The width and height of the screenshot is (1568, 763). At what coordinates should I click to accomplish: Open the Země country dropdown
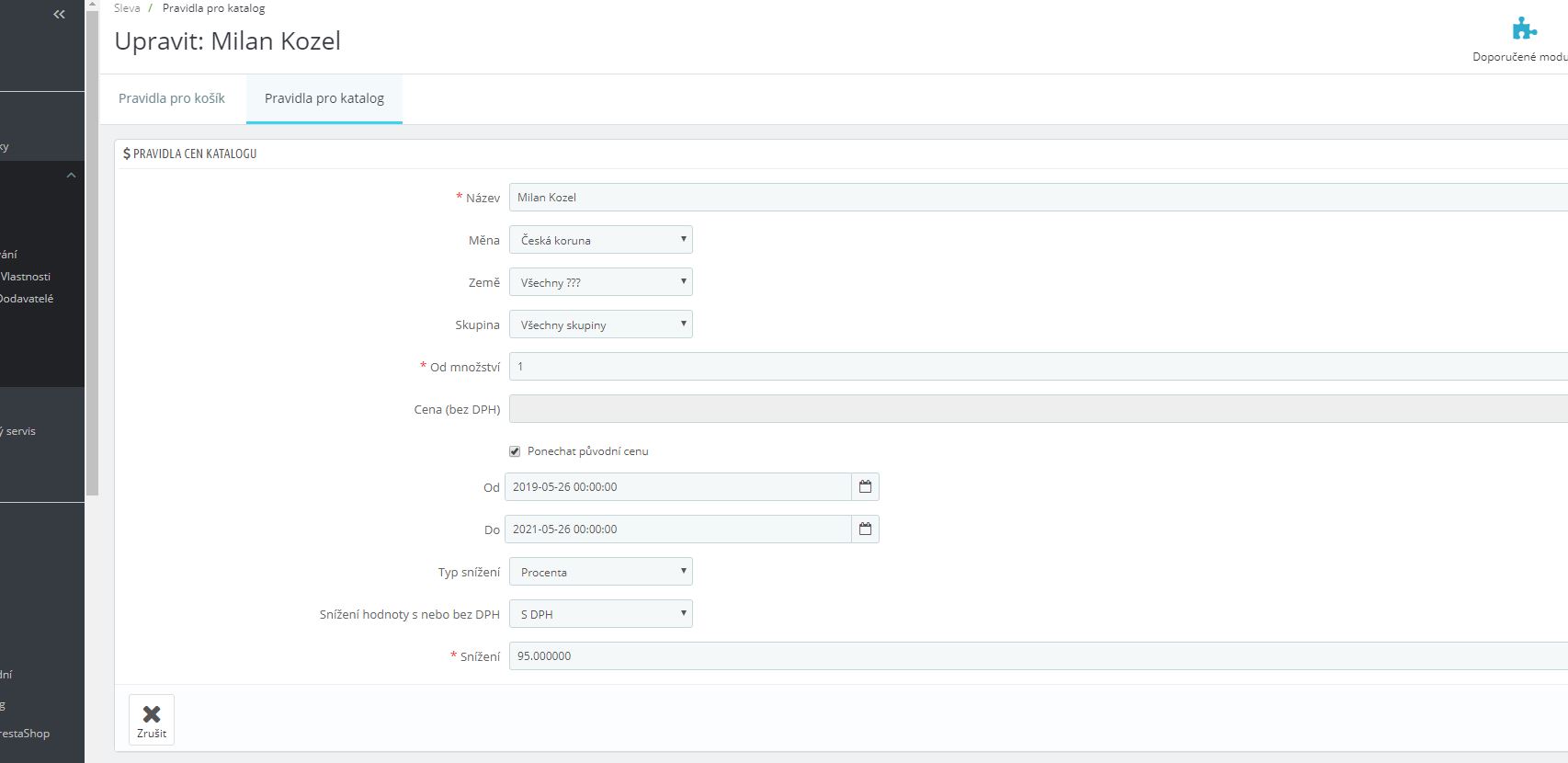click(x=601, y=282)
